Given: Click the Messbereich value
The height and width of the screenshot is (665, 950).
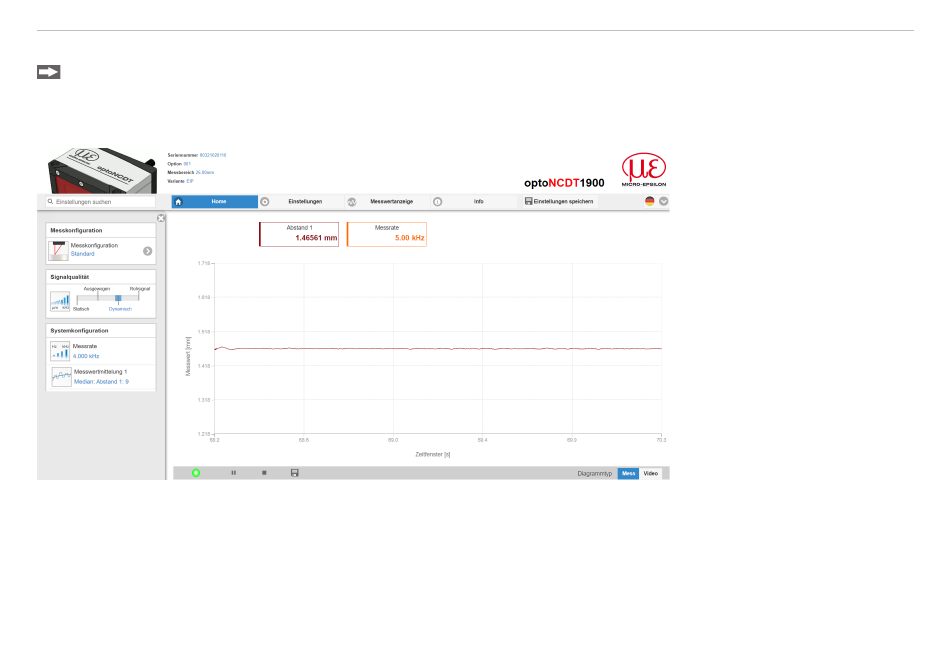Looking at the screenshot, I should [205, 173].
